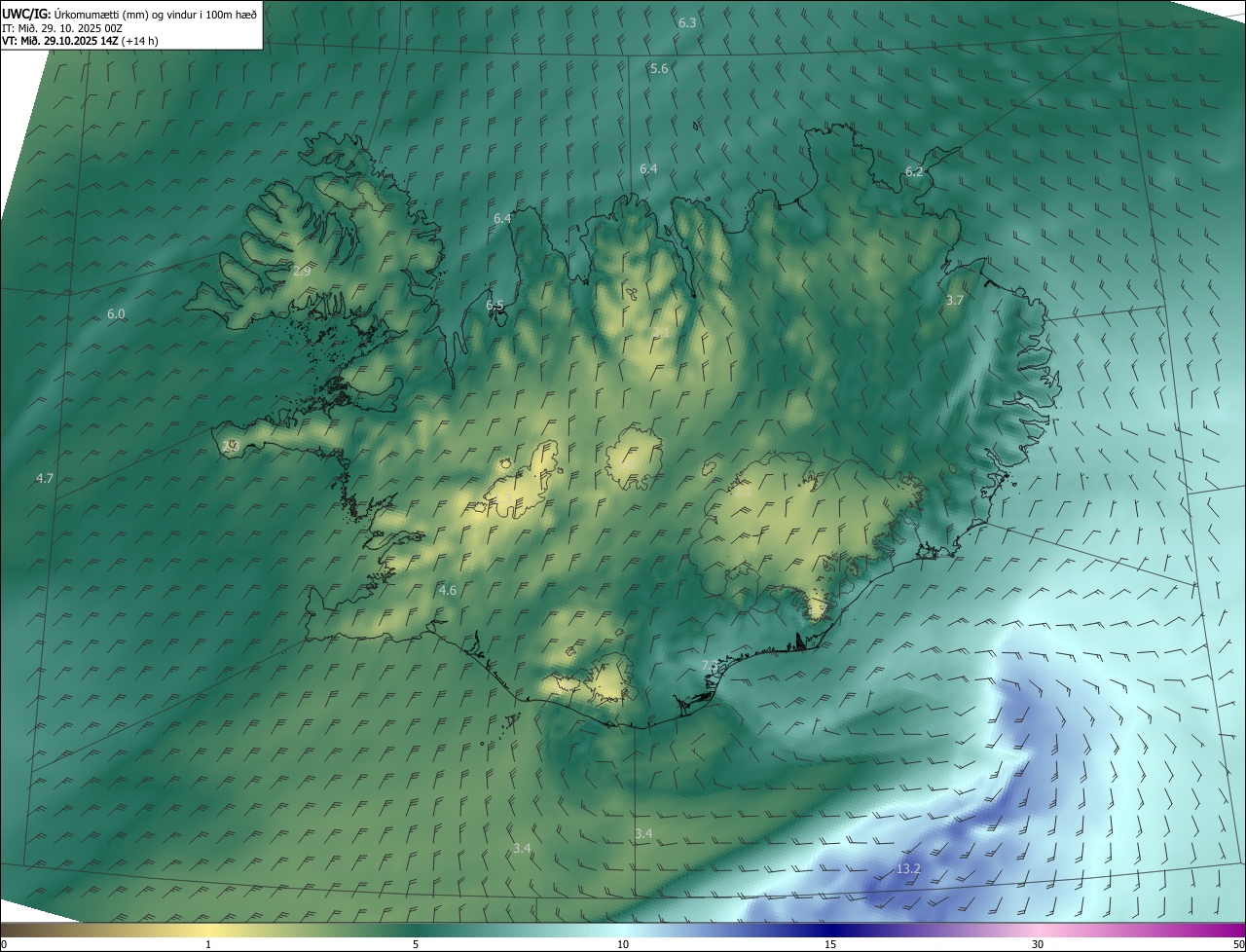Click the 7.3 value on the south coast

710,665
